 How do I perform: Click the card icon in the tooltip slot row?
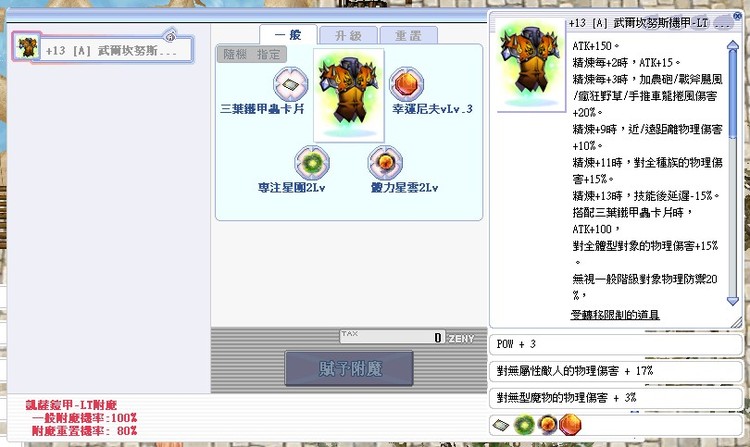[x=501, y=425]
